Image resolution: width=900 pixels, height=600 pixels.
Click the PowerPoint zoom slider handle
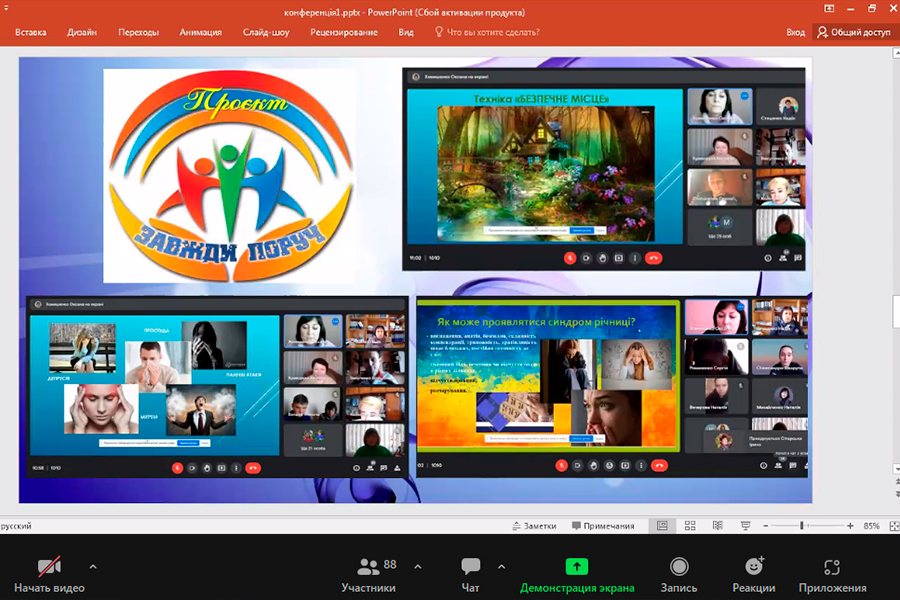click(x=801, y=526)
